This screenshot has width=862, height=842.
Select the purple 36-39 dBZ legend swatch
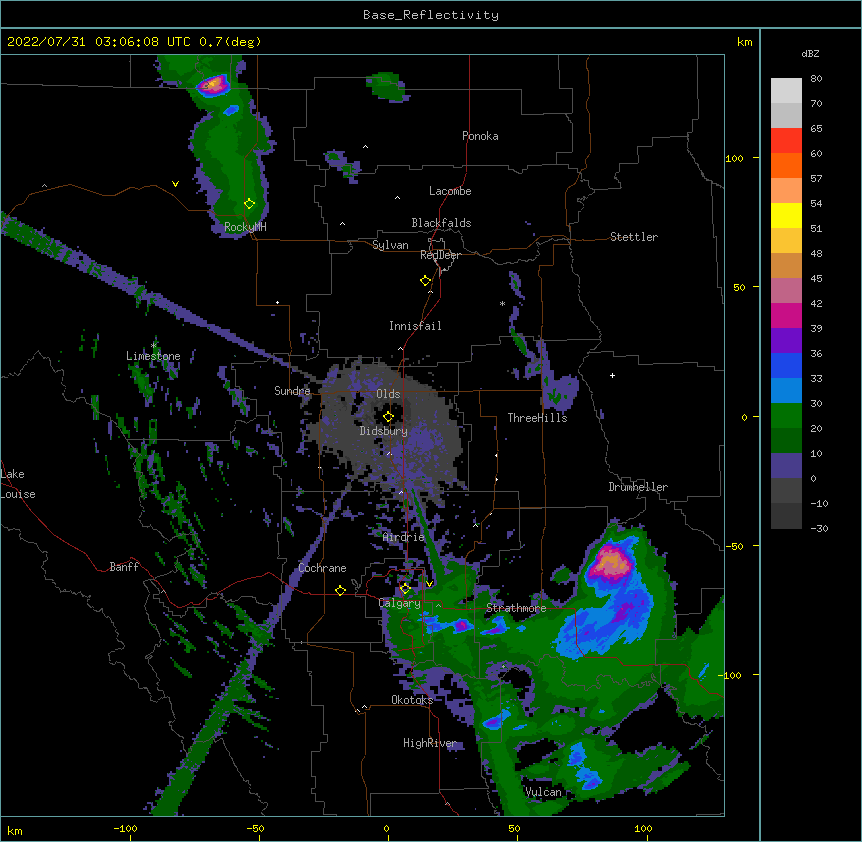tap(786, 341)
